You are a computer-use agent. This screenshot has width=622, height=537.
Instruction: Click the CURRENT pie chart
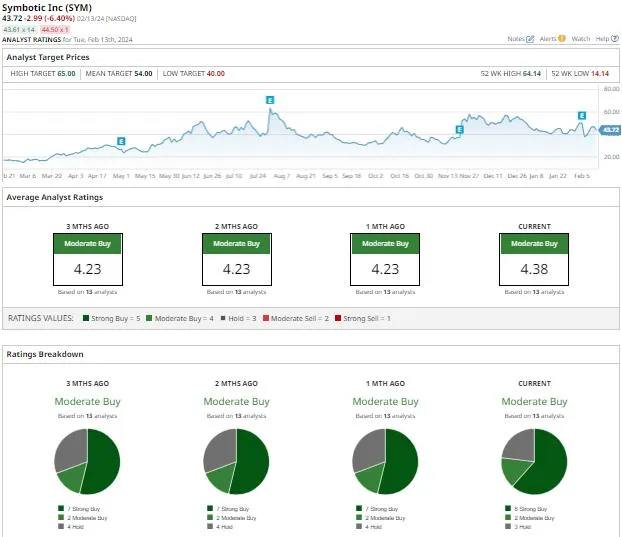pyautogui.click(x=534, y=461)
